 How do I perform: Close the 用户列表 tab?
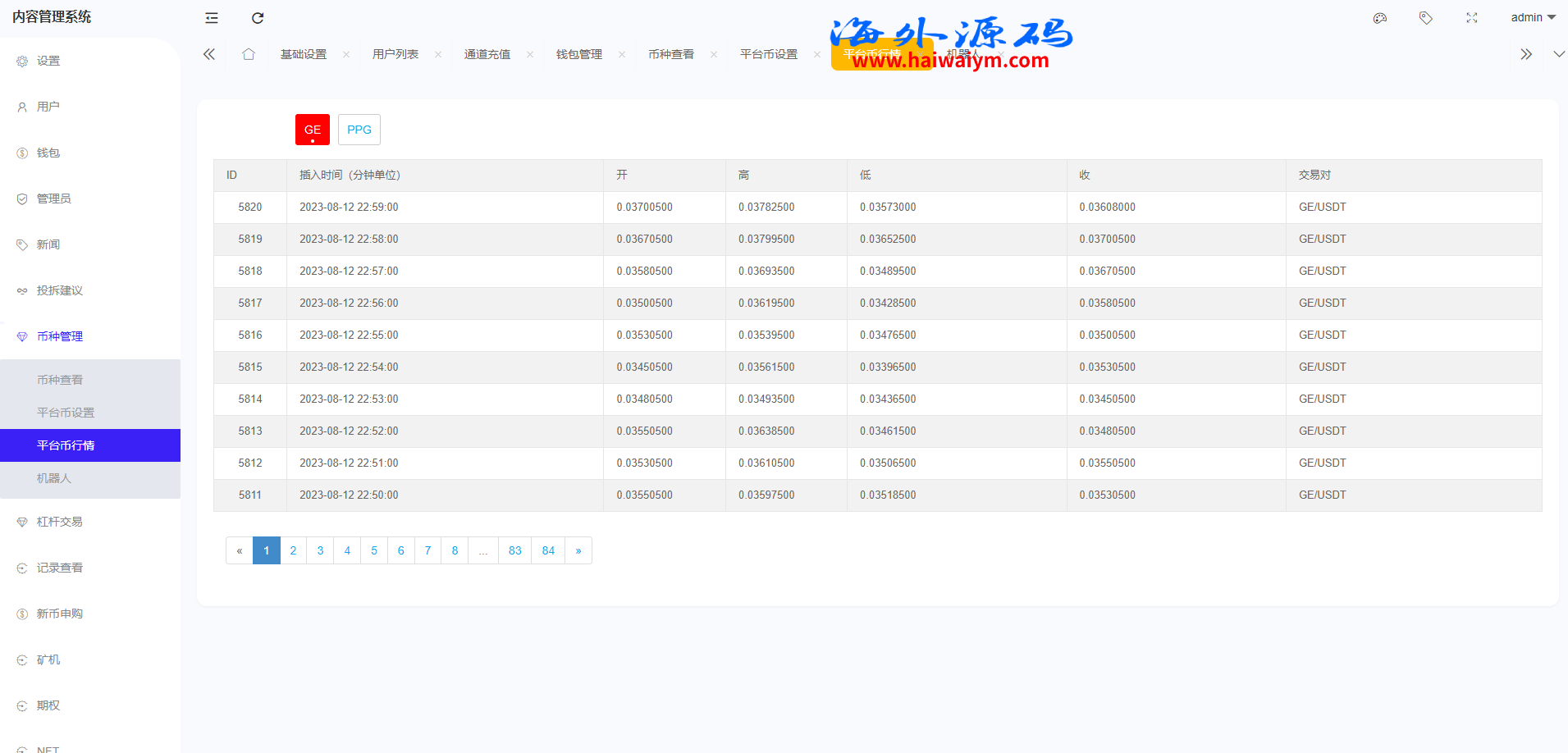[x=438, y=55]
